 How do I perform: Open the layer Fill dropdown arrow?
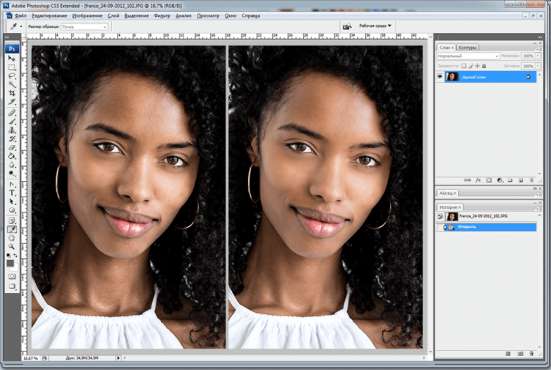(x=538, y=66)
